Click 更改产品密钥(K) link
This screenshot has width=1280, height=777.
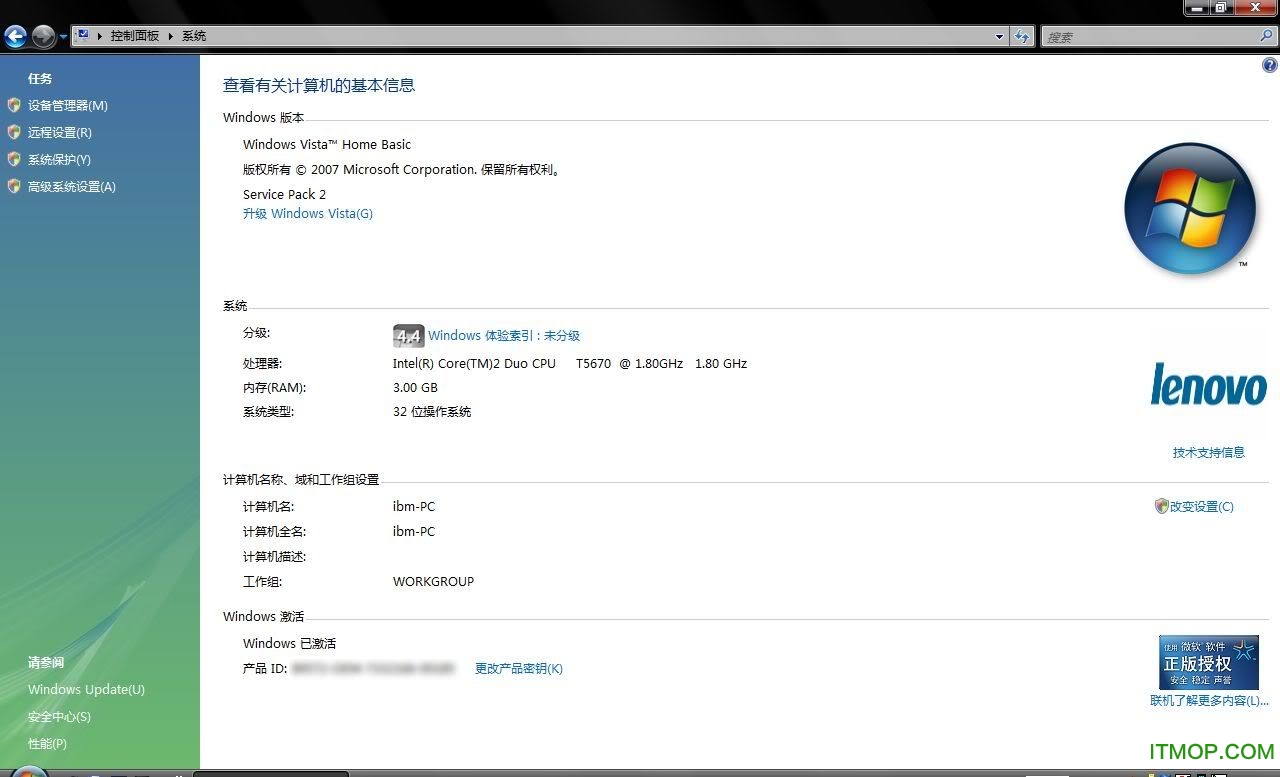[518, 668]
